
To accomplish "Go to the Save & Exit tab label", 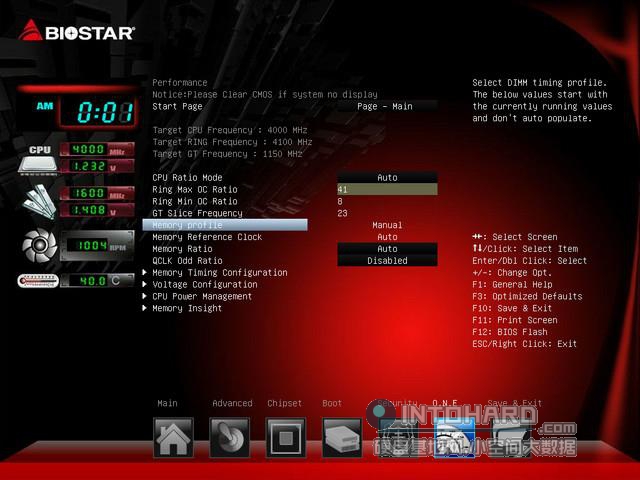I will 514,403.
